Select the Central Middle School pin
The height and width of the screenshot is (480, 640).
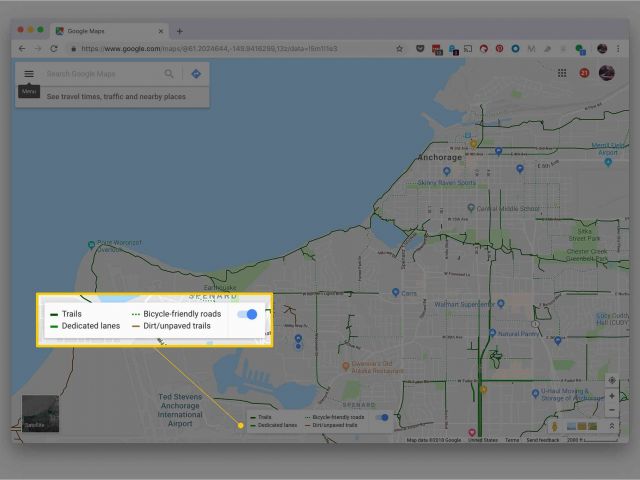pos(471,208)
